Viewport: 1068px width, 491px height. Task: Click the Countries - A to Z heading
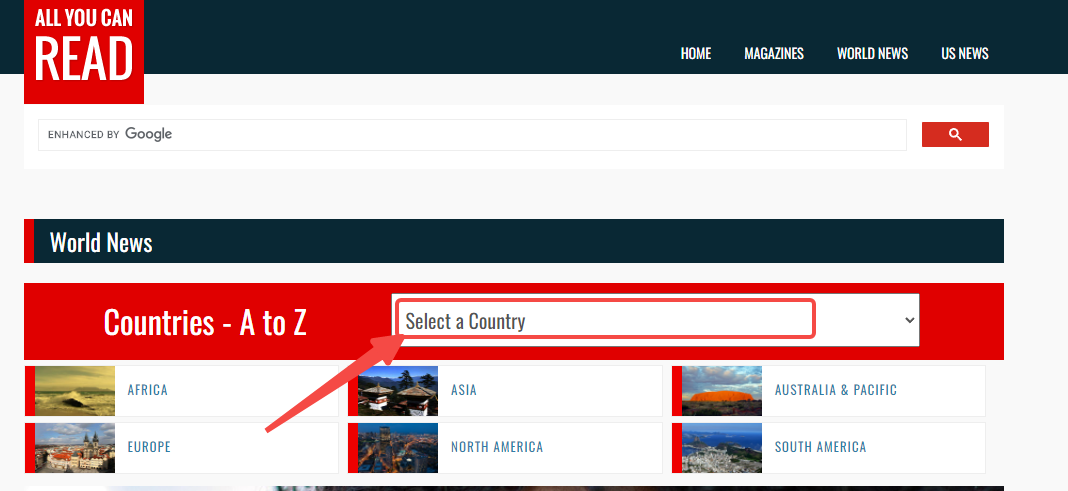(205, 322)
